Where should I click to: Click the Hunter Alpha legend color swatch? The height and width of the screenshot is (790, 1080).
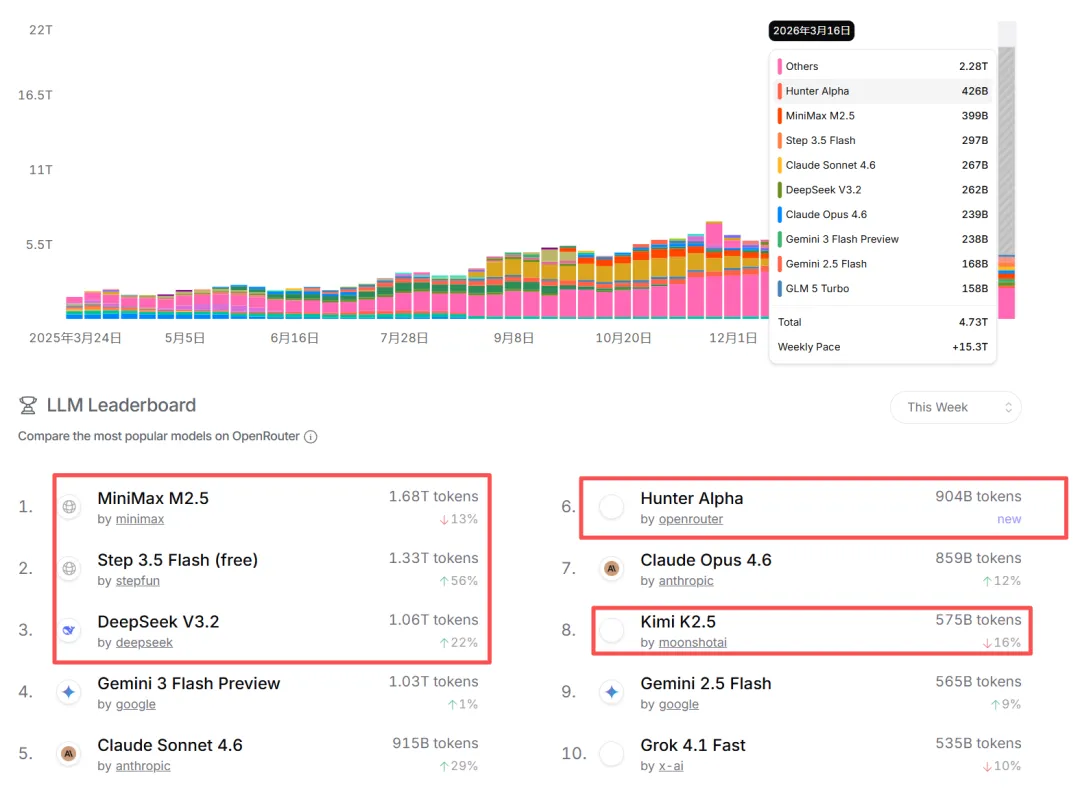(x=780, y=91)
